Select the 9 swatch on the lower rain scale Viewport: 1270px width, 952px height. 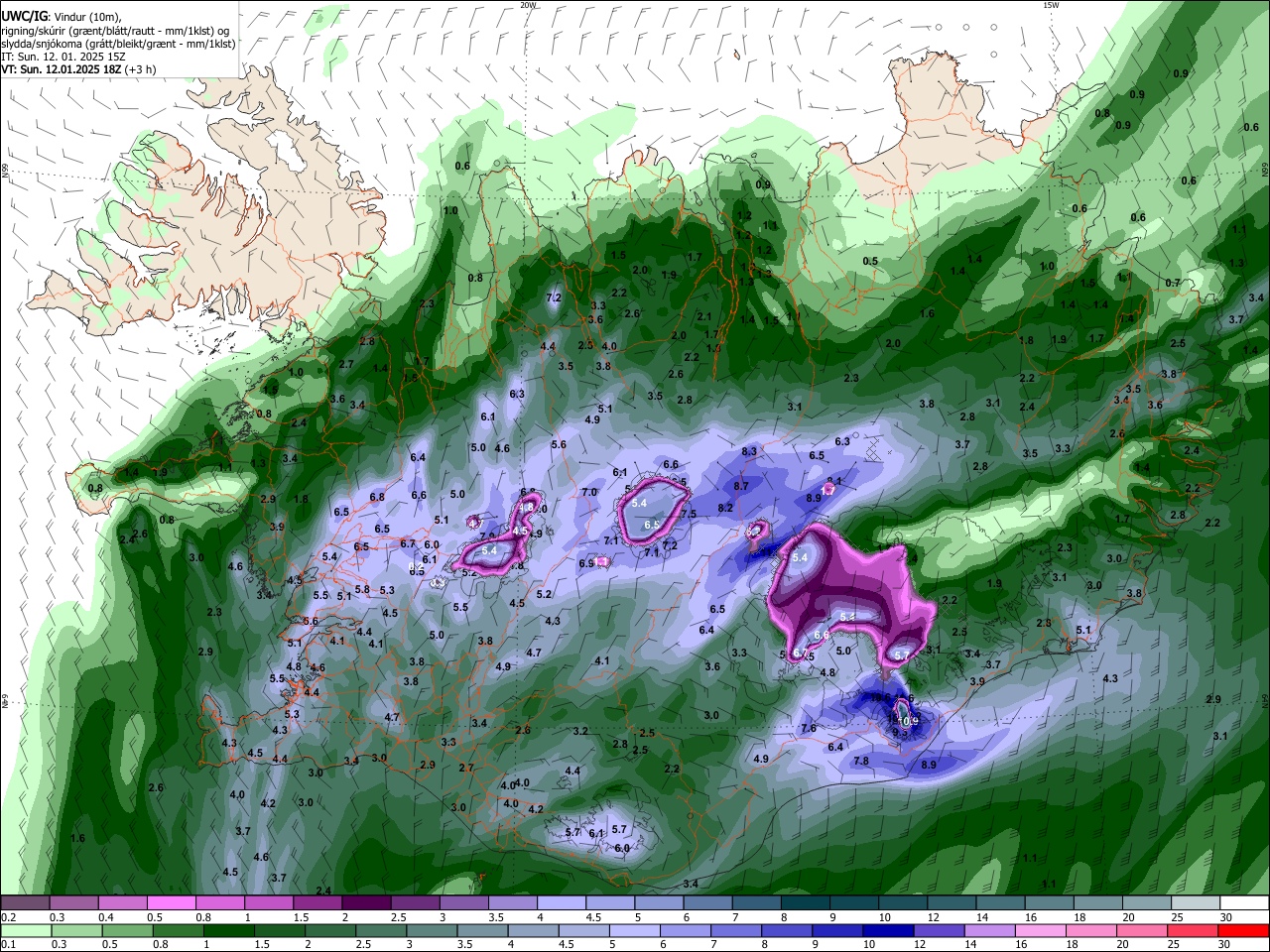pyautogui.click(x=837, y=931)
